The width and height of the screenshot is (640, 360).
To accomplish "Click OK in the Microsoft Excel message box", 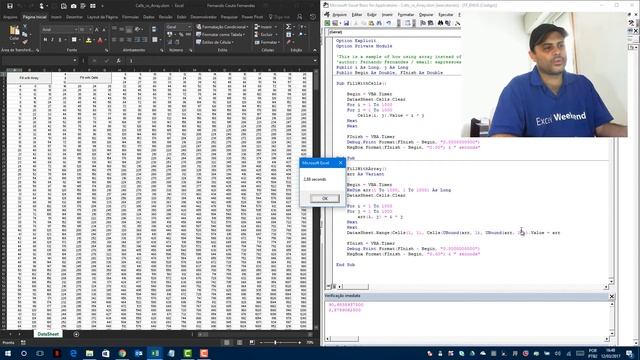I will point(324,198).
